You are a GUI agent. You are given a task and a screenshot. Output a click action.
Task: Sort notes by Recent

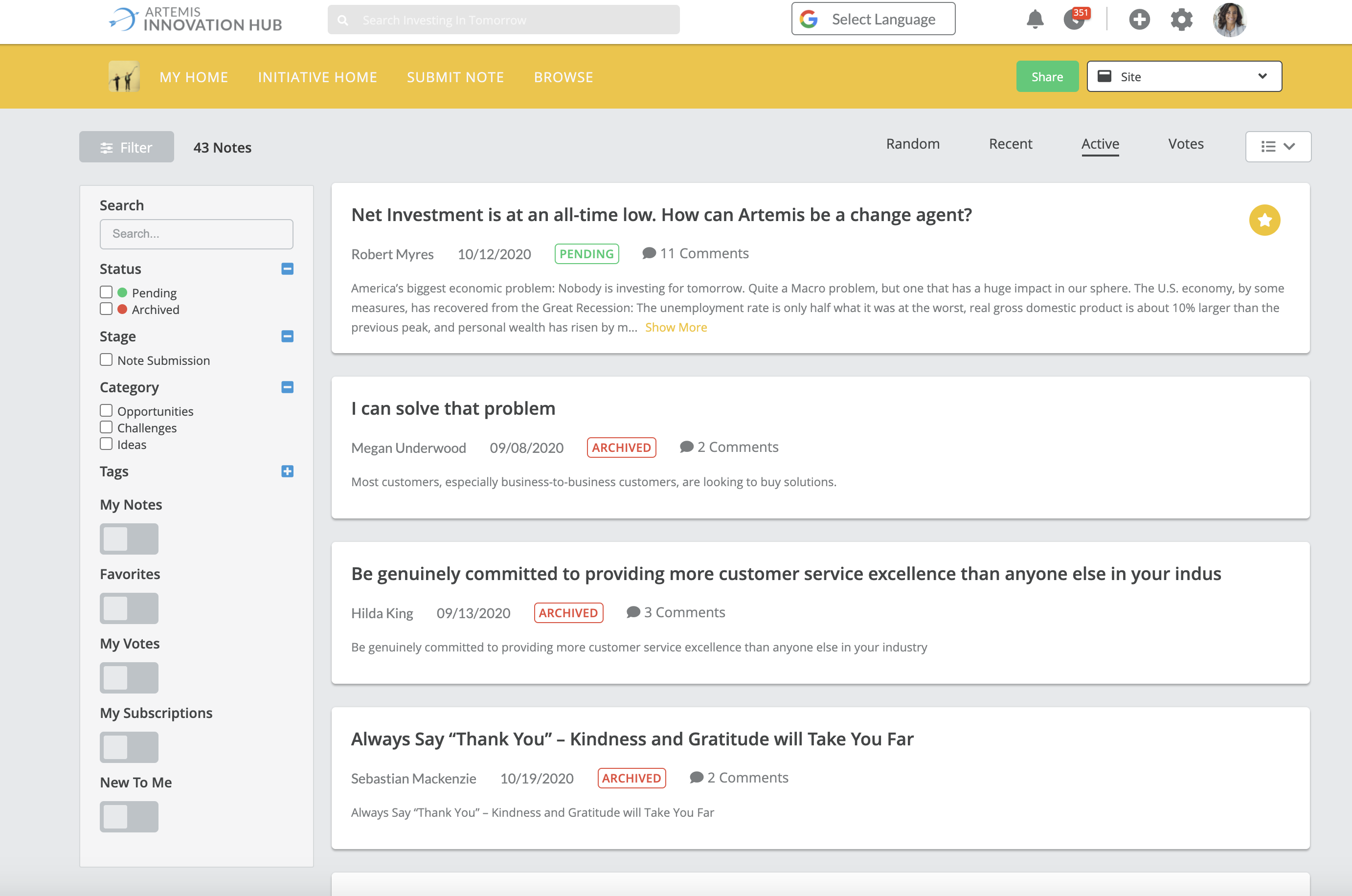pyautogui.click(x=1010, y=143)
